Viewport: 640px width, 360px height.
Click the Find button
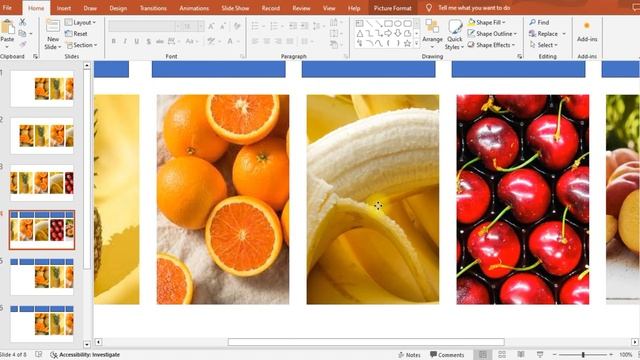click(x=539, y=22)
